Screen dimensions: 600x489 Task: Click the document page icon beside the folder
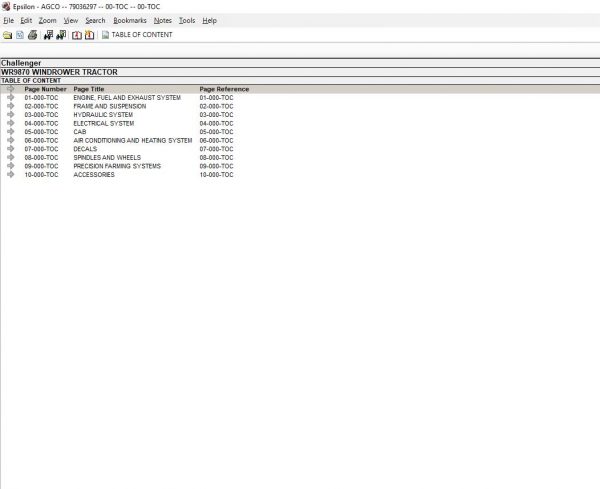click(x=20, y=35)
